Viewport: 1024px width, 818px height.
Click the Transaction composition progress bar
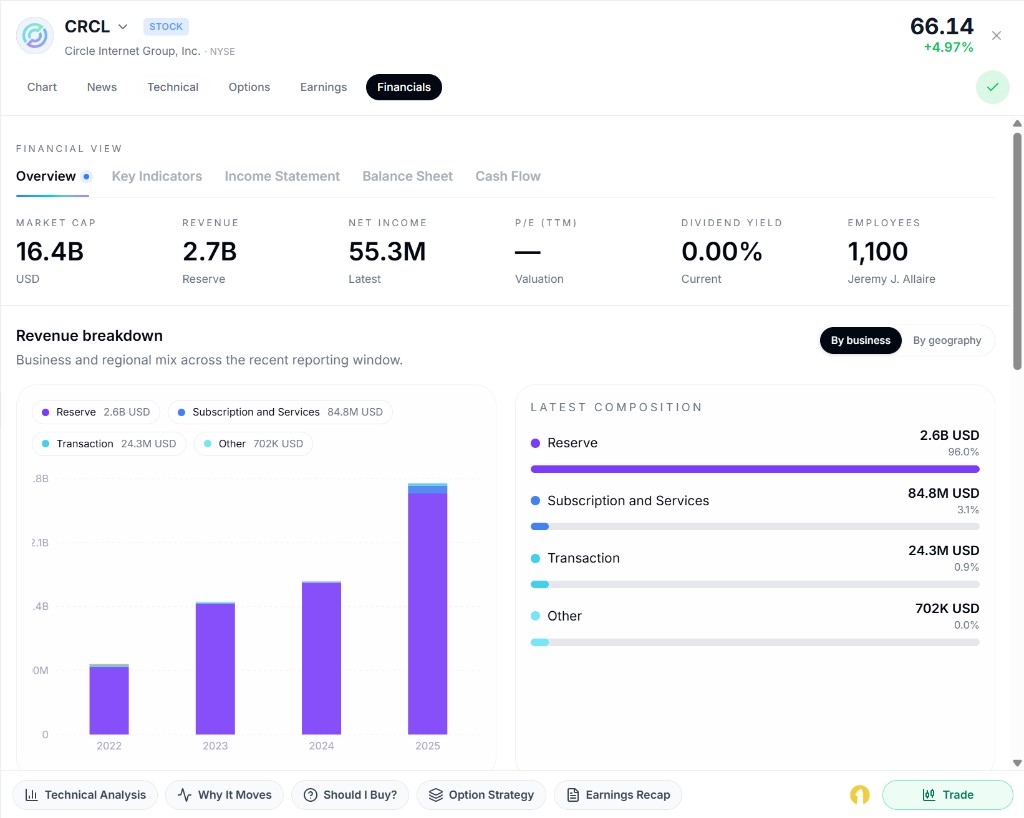(x=755, y=584)
